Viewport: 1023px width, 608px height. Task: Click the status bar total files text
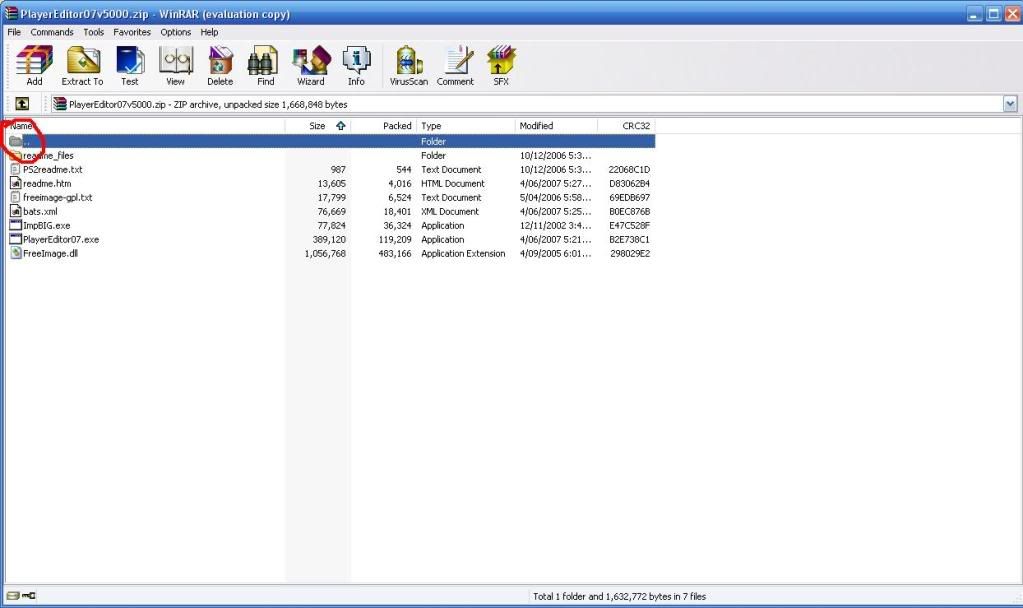click(619, 596)
